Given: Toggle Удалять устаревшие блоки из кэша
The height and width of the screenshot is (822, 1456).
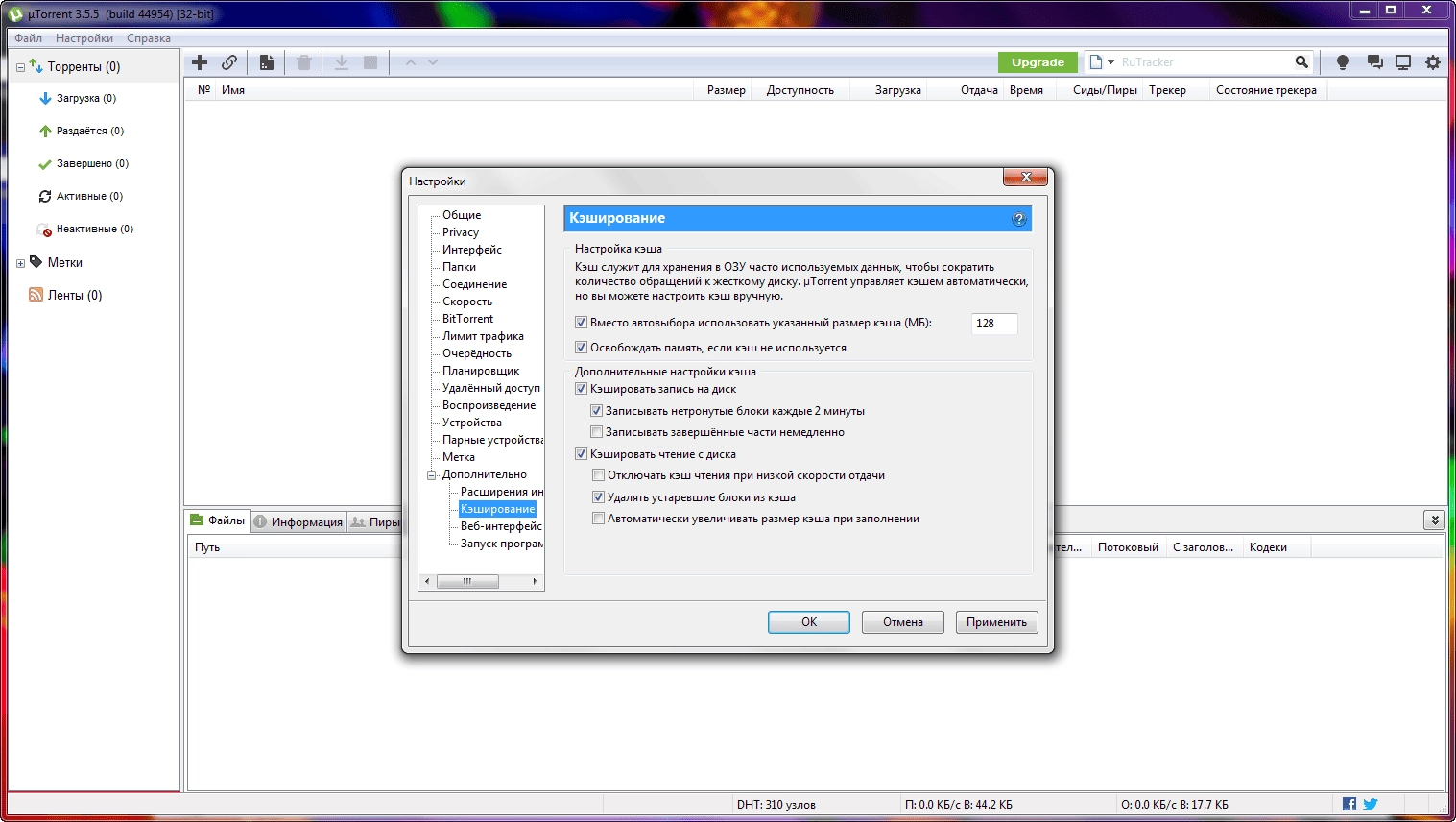Looking at the screenshot, I should pos(598,497).
